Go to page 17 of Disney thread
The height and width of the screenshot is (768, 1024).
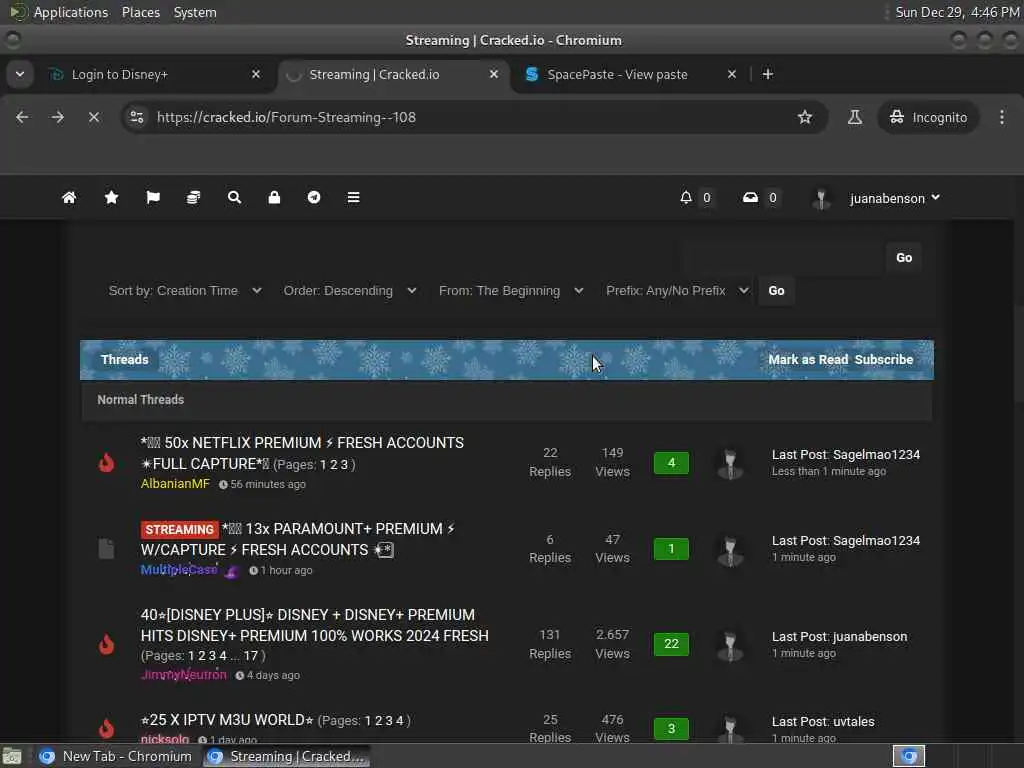(x=251, y=655)
